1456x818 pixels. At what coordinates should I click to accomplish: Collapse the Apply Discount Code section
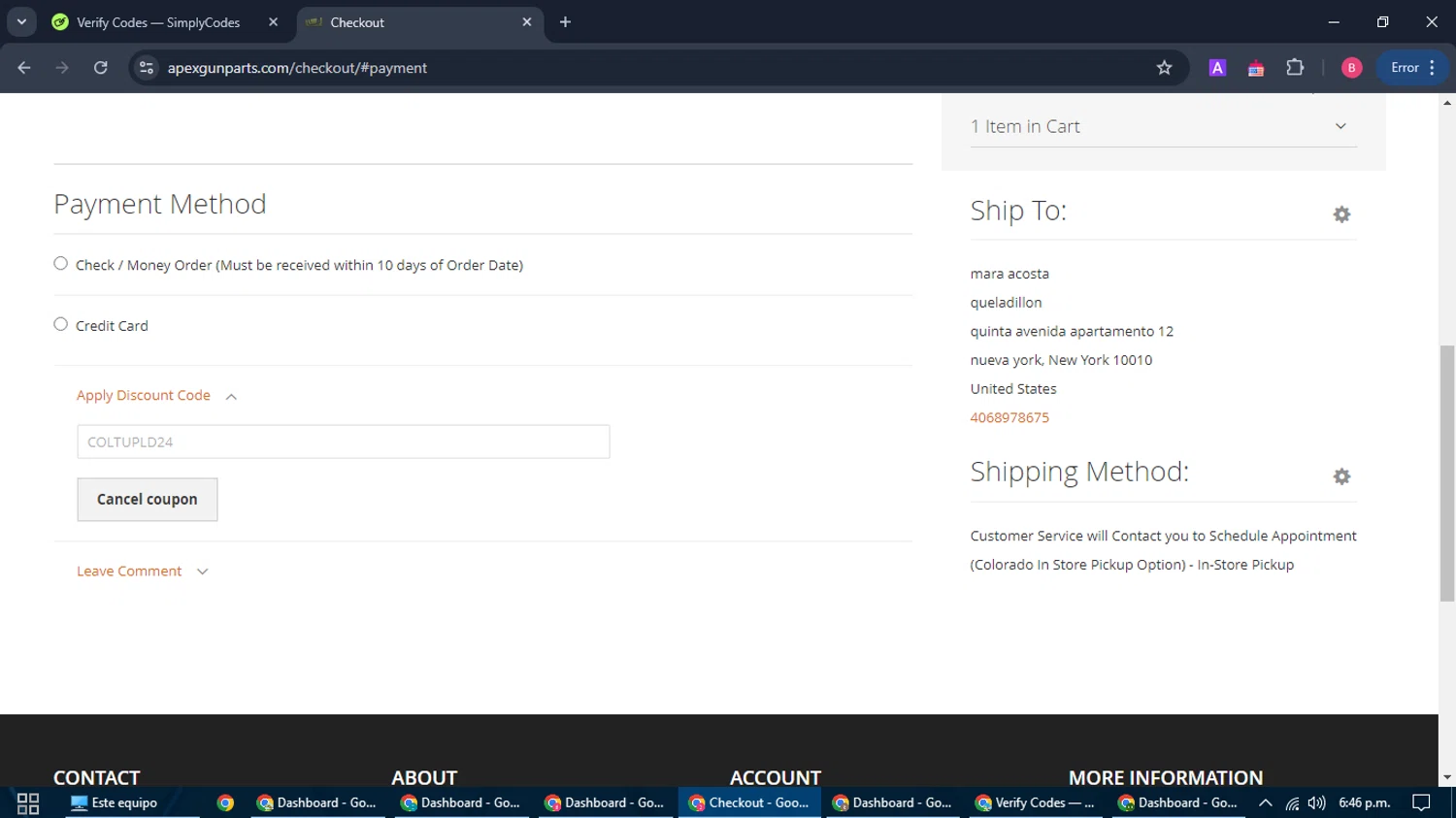[156, 396]
